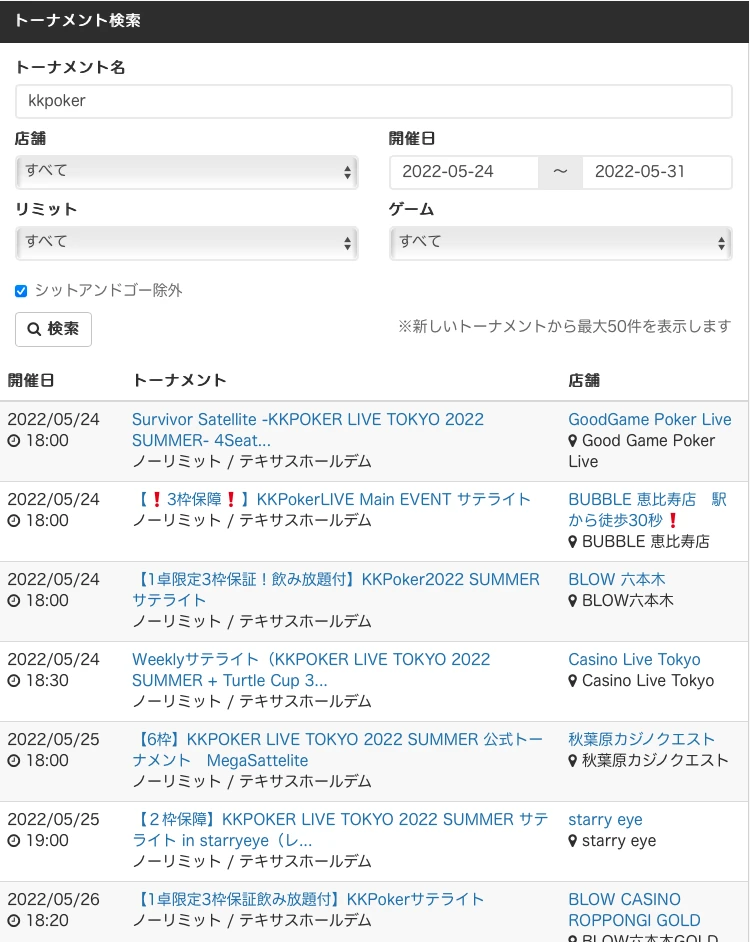The image size is (750, 942).
Task: Click the 検索 search button
Action: click(x=53, y=329)
